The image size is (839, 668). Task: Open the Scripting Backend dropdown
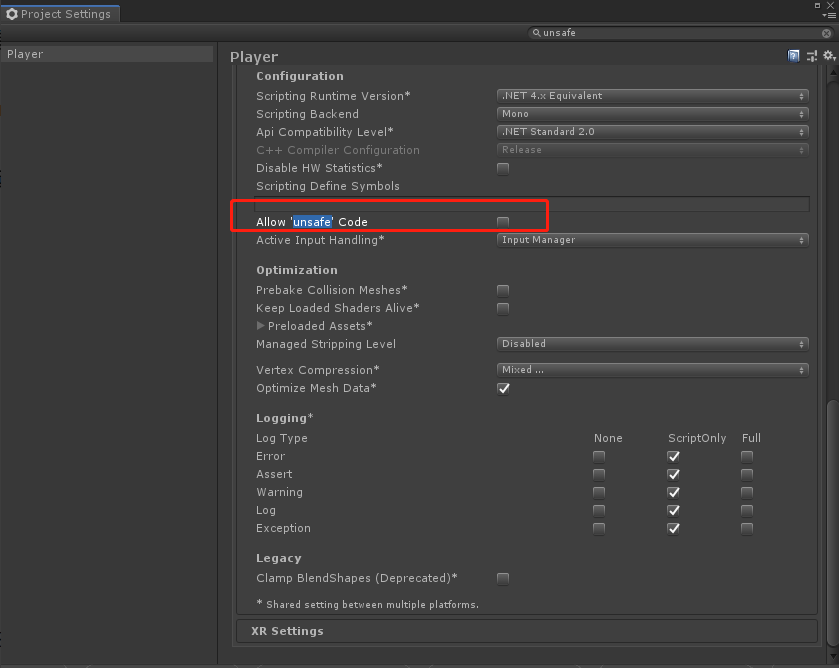click(x=652, y=114)
